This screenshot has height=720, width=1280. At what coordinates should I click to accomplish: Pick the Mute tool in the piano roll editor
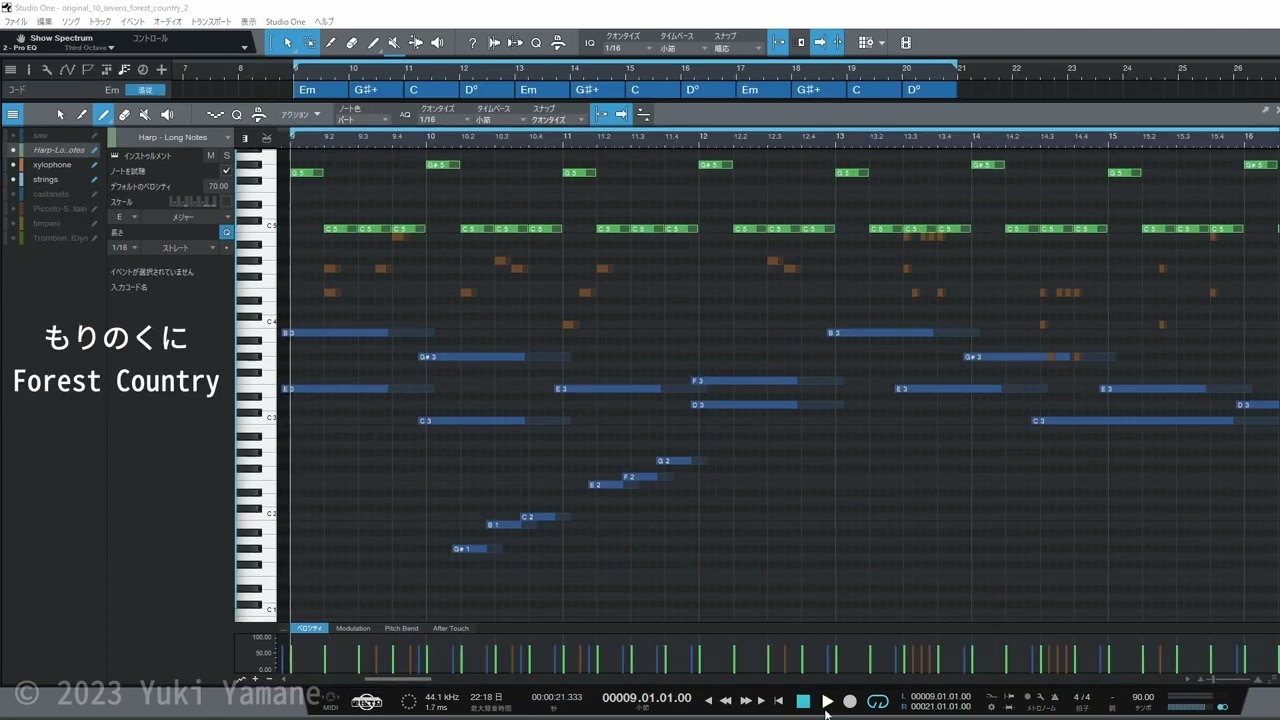pyautogui.click(x=145, y=115)
